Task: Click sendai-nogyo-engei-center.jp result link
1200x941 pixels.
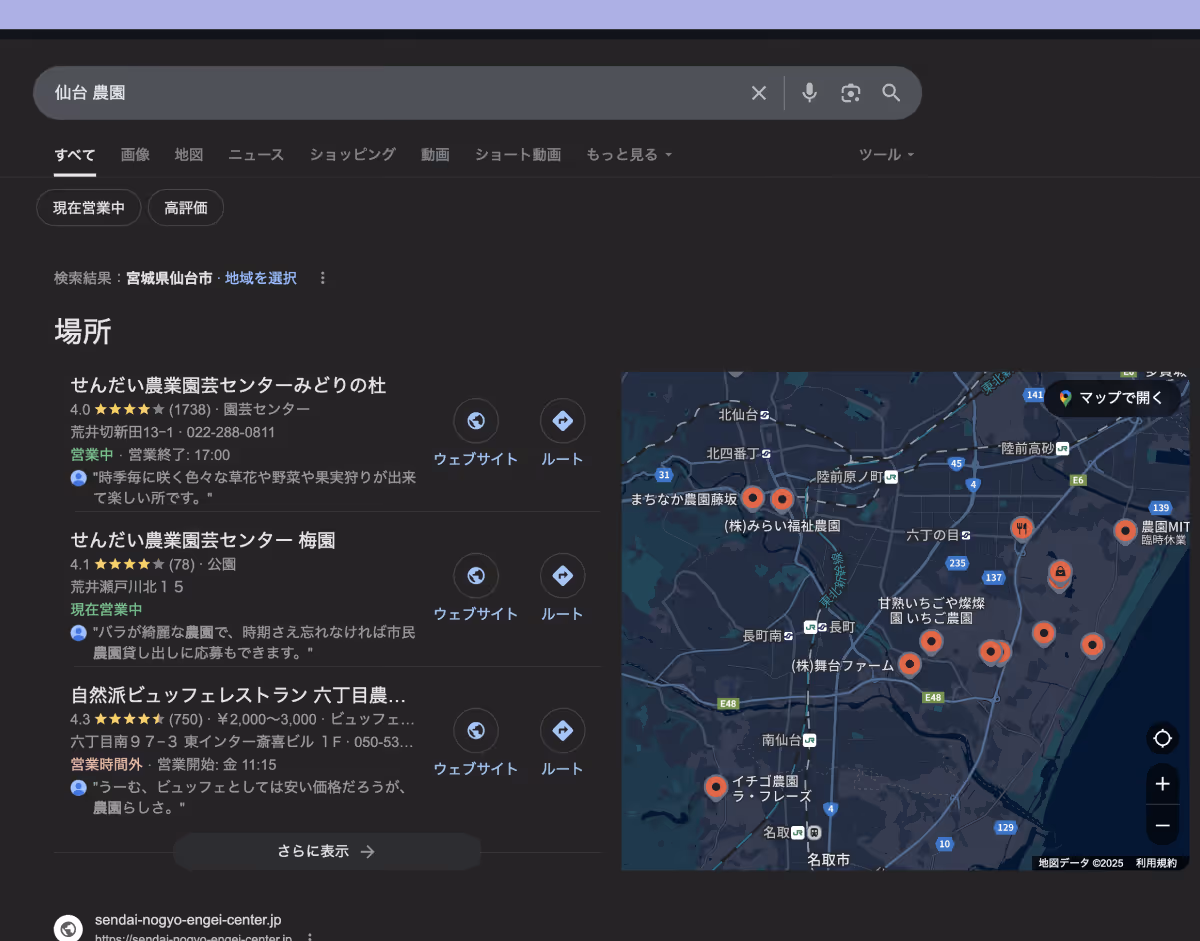Action: click(x=188, y=919)
